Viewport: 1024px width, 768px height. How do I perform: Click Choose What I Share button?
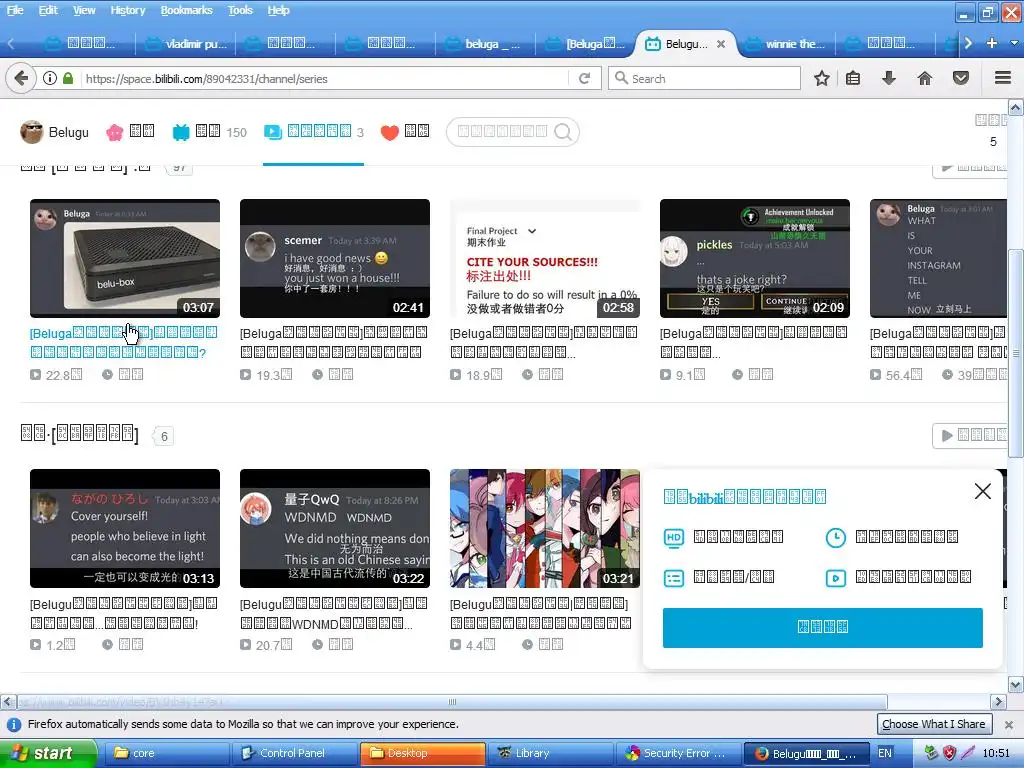tap(933, 724)
